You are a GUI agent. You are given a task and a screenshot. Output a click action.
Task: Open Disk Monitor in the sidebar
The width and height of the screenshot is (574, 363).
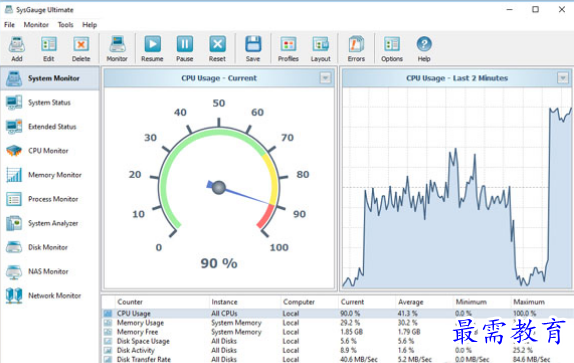coord(50,247)
